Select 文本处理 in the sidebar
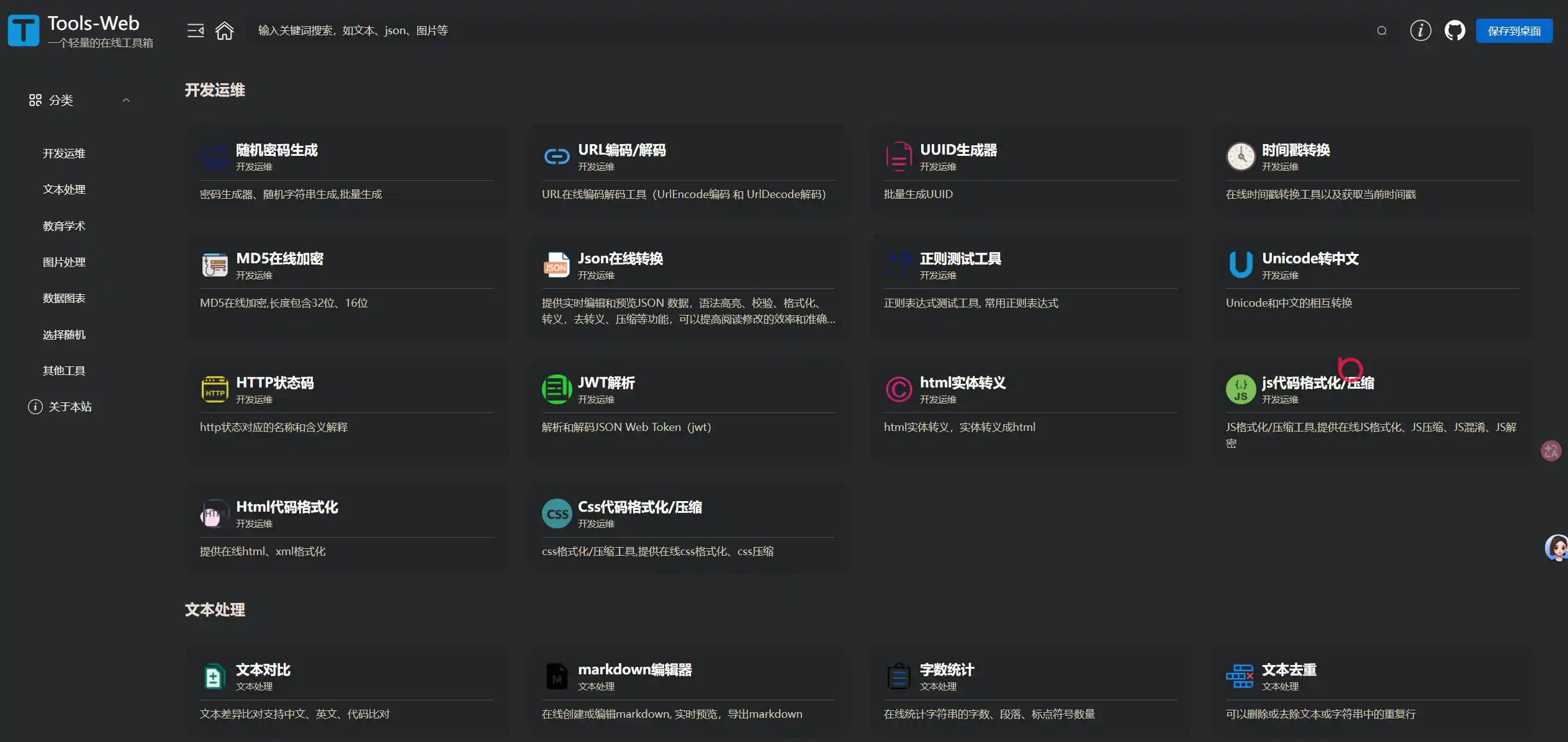 click(x=64, y=189)
